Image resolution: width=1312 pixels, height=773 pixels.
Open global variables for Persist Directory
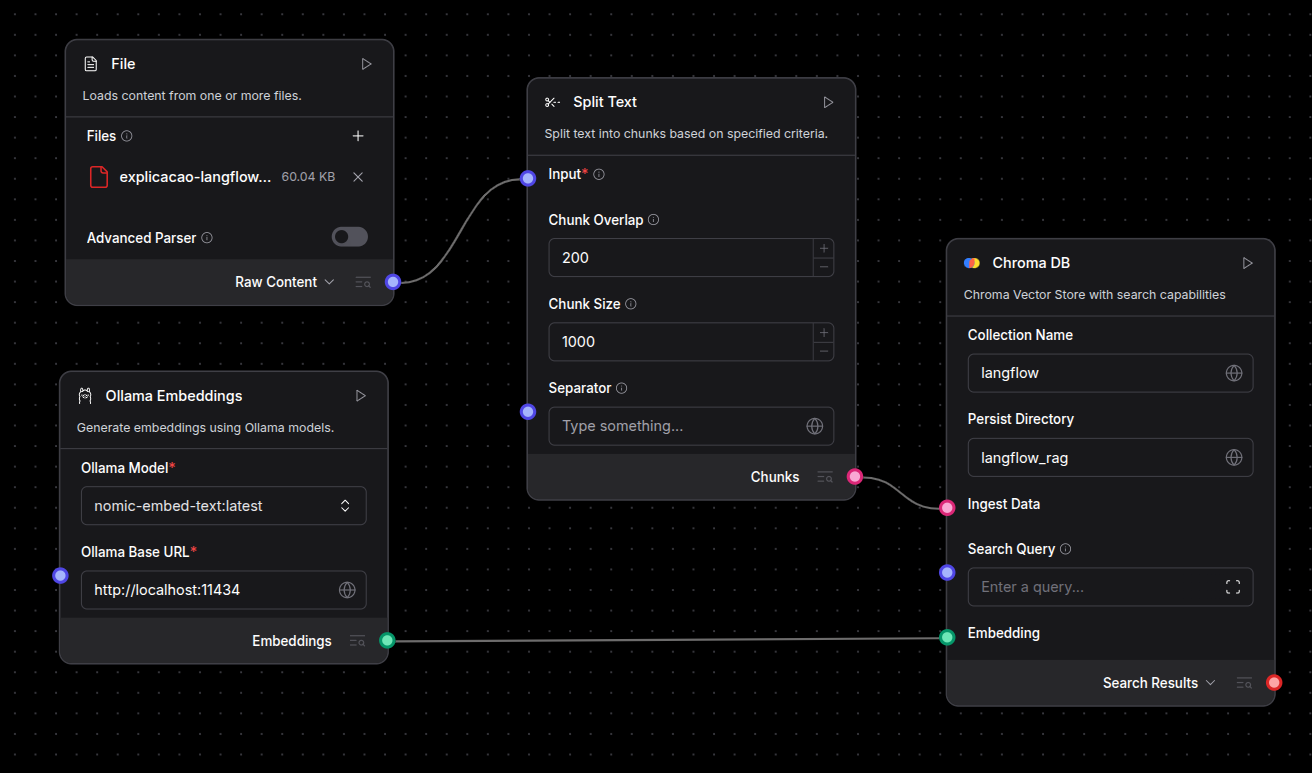point(1234,457)
